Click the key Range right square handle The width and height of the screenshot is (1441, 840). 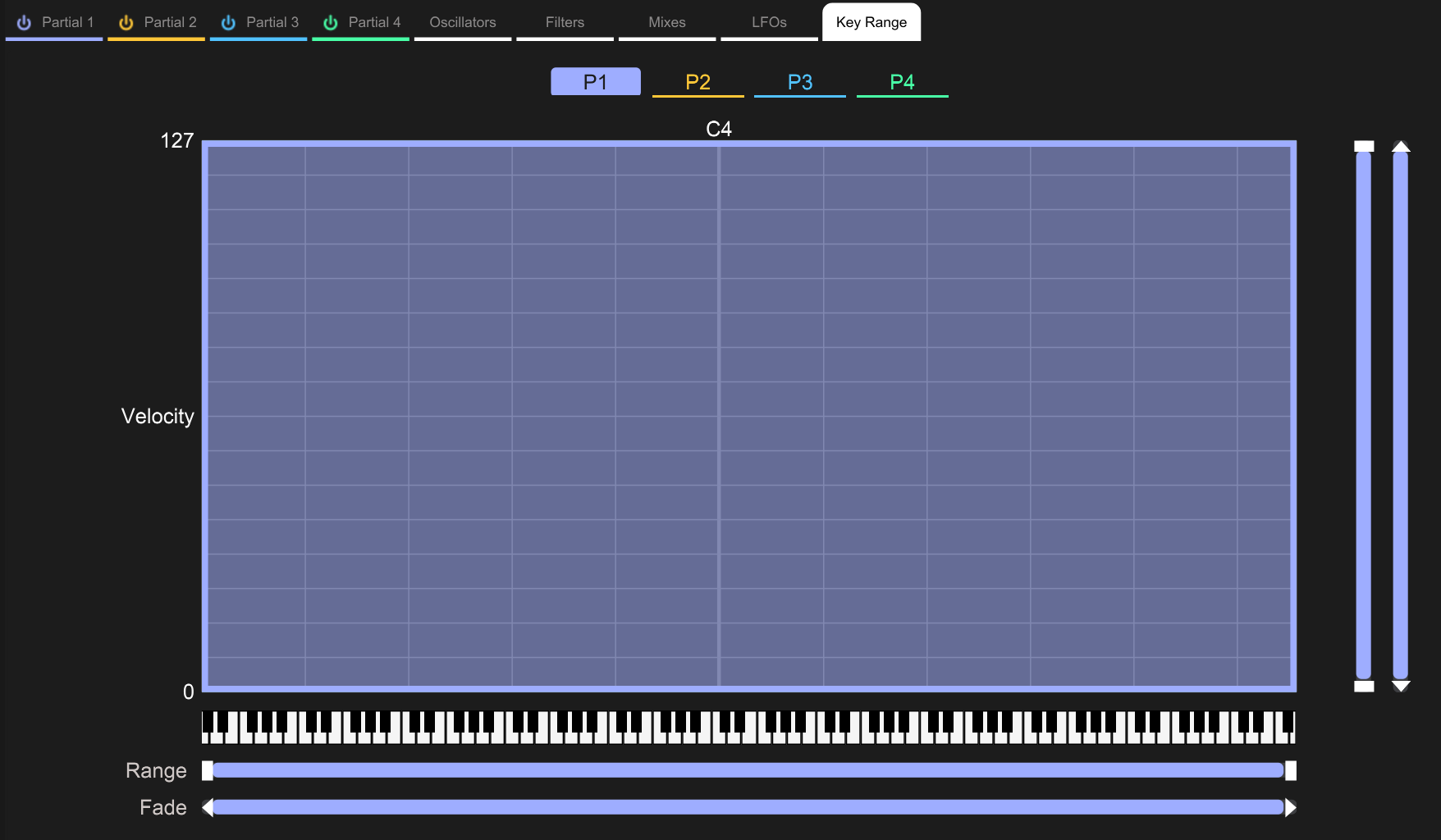1291,770
